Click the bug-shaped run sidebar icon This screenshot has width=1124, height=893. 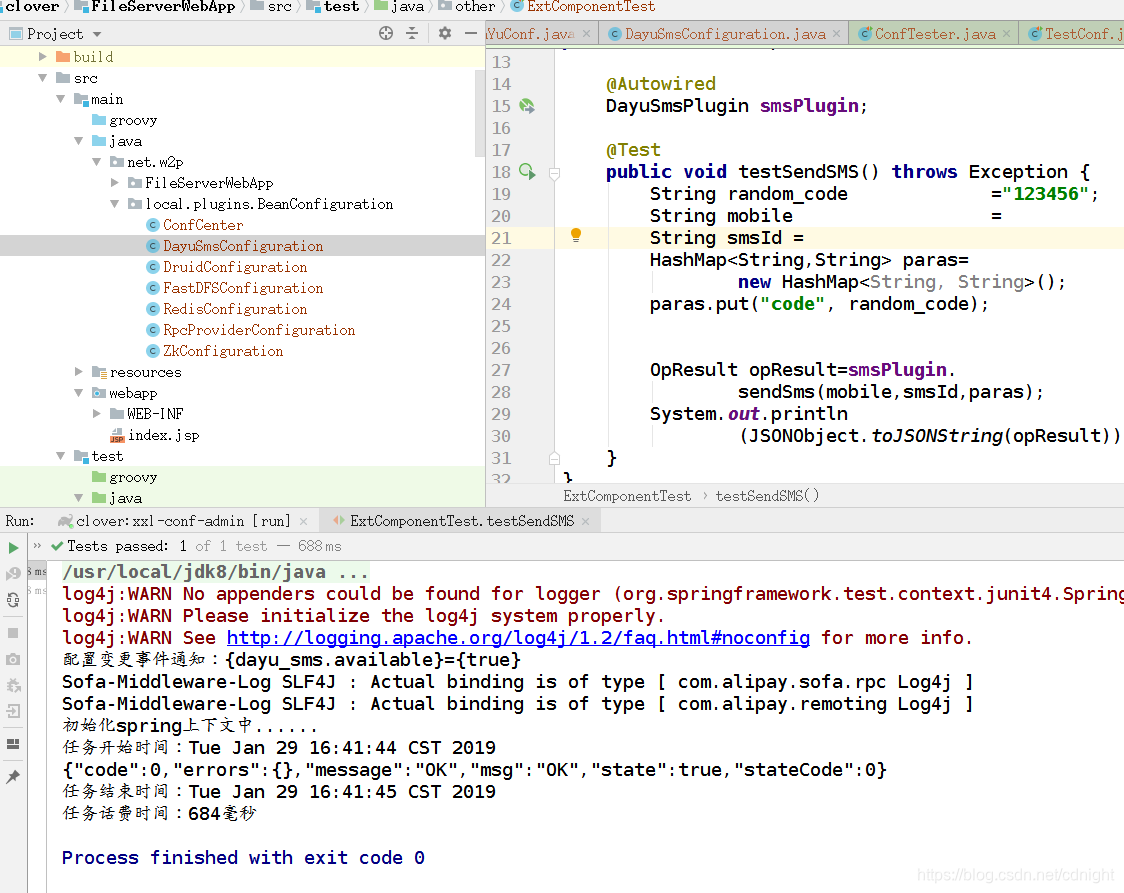(x=13, y=685)
